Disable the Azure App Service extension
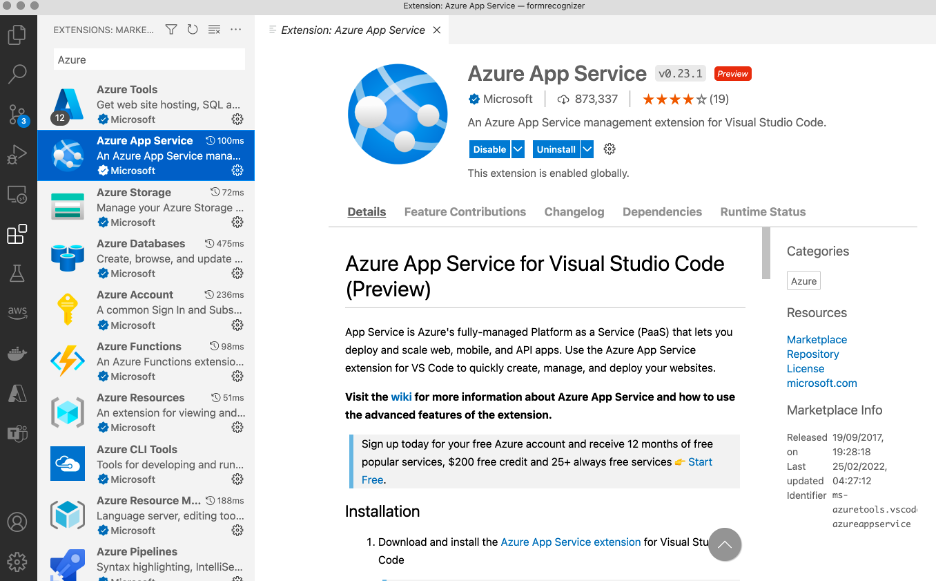This screenshot has height=582, width=936. point(489,149)
